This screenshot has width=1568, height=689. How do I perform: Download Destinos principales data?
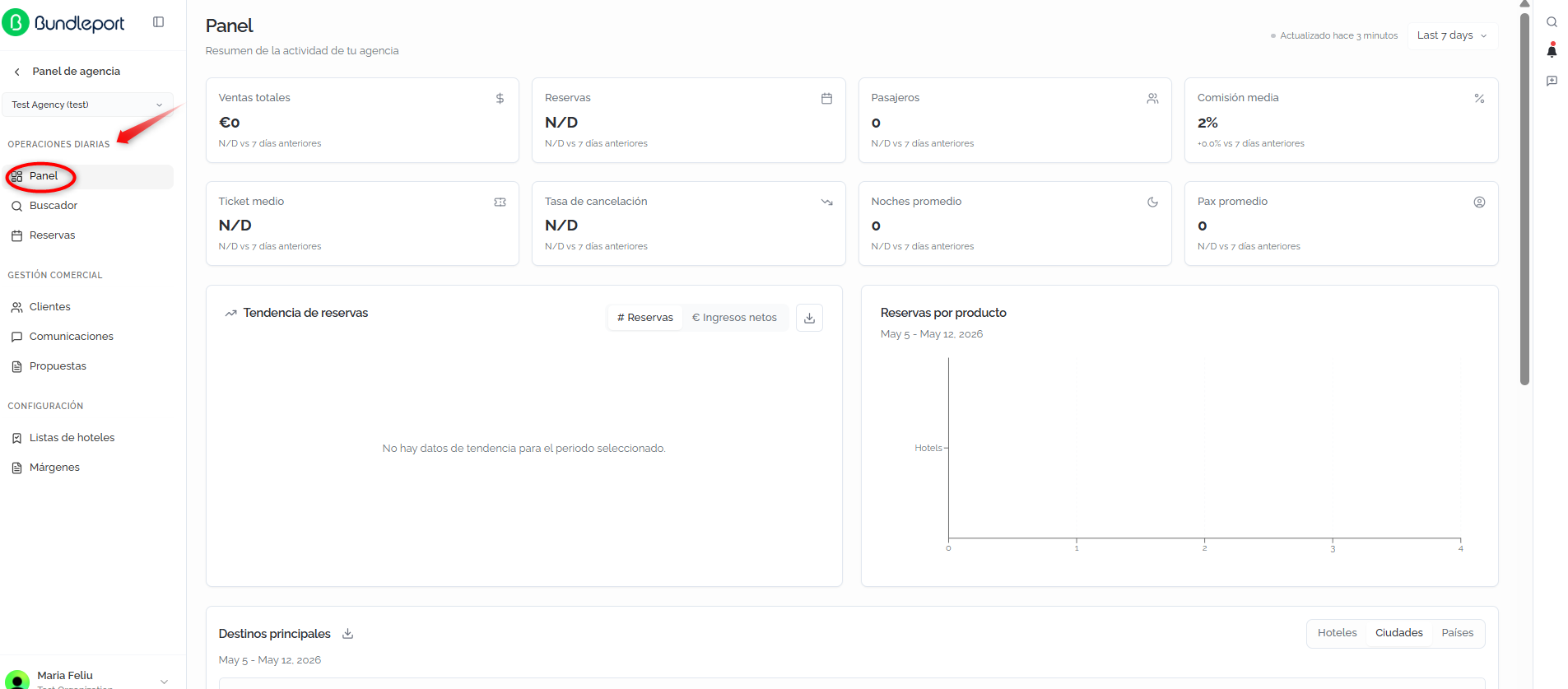point(347,634)
